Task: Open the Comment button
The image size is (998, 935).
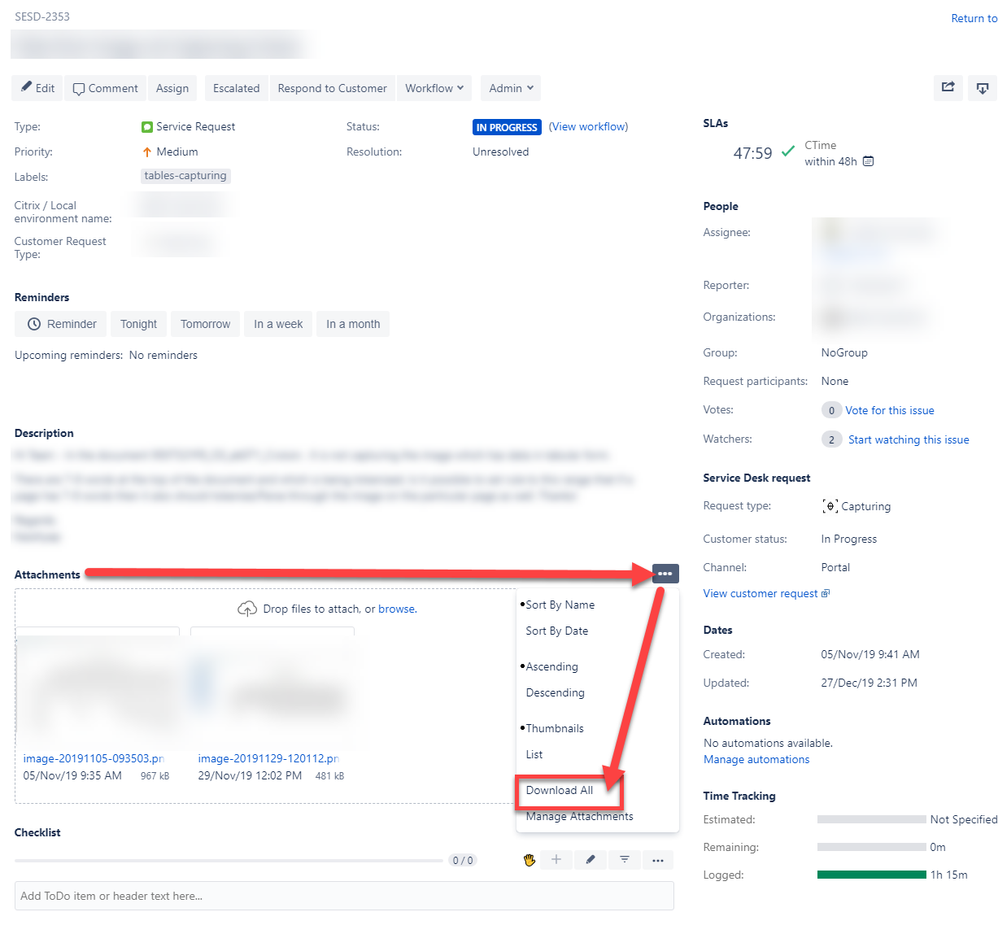Action: 105,88
